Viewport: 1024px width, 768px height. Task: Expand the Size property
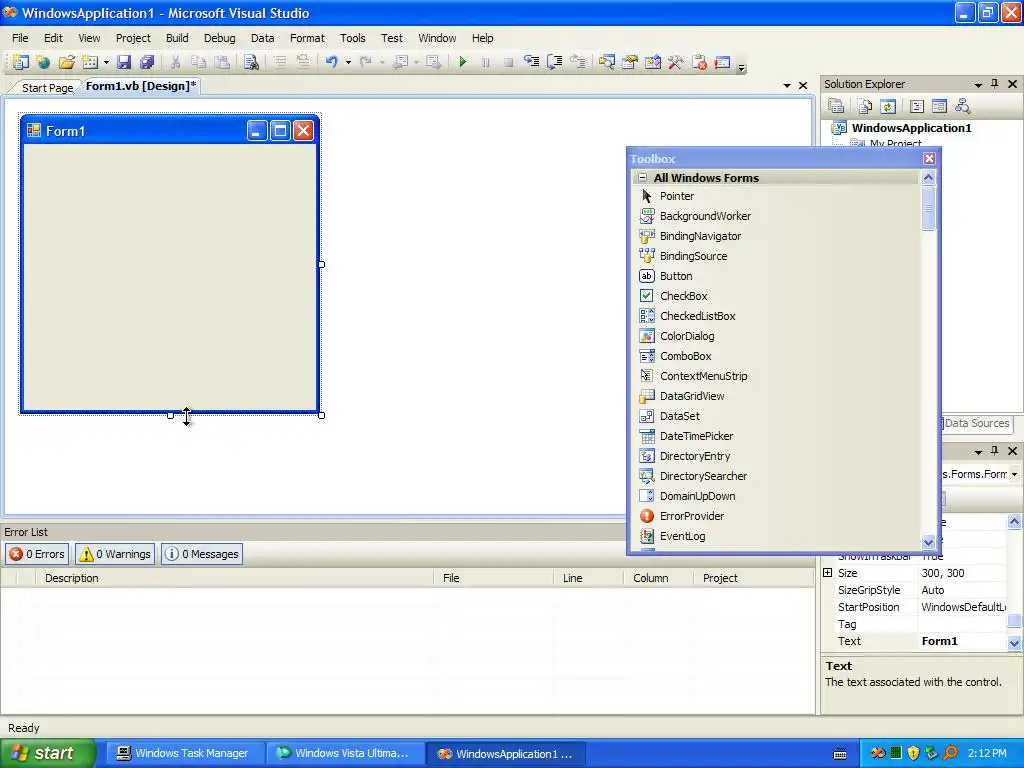[827, 573]
